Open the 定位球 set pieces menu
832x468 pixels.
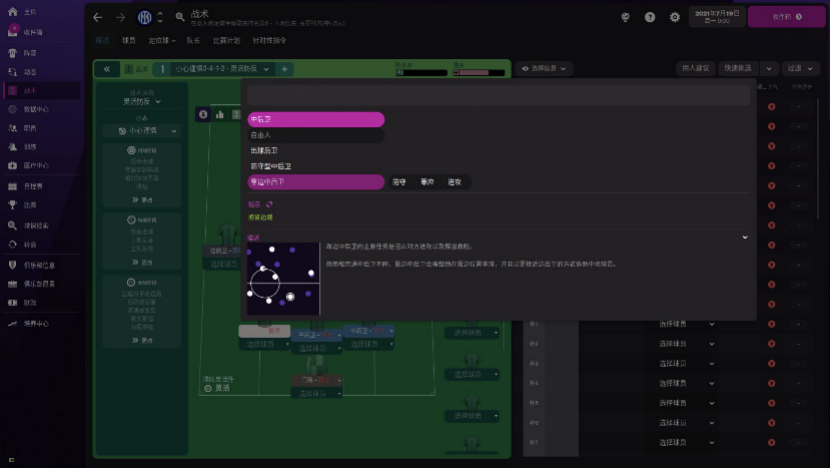click(162, 40)
